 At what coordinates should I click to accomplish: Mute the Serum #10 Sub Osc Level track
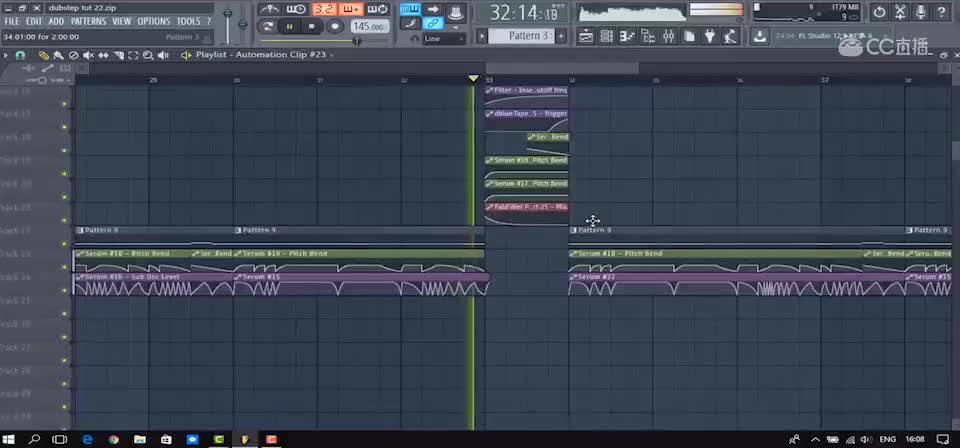(64, 291)
